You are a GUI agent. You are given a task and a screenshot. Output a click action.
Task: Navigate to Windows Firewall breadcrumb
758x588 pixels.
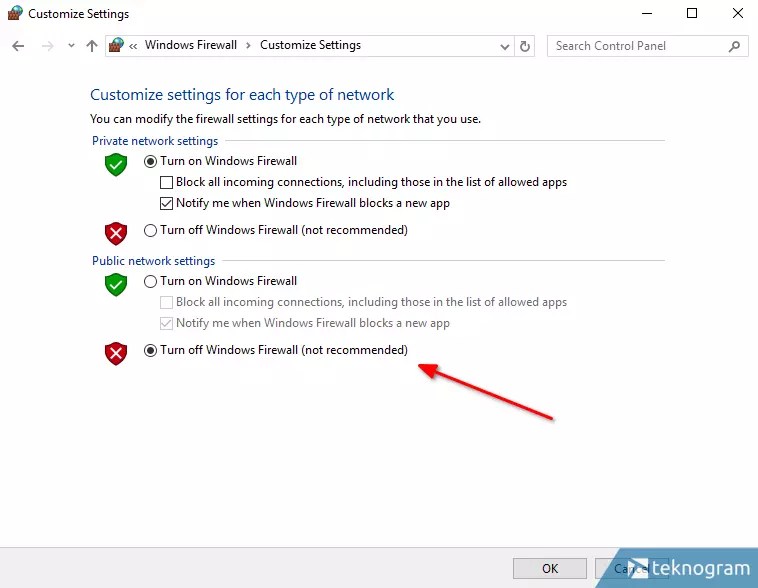(191, 45)
